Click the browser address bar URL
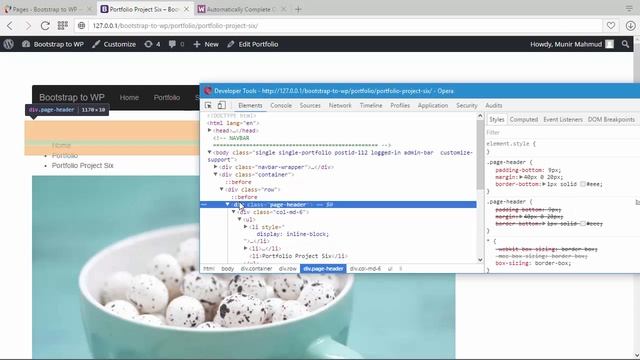This screenshot has height=360, width=640. click(x=175, y=26)
